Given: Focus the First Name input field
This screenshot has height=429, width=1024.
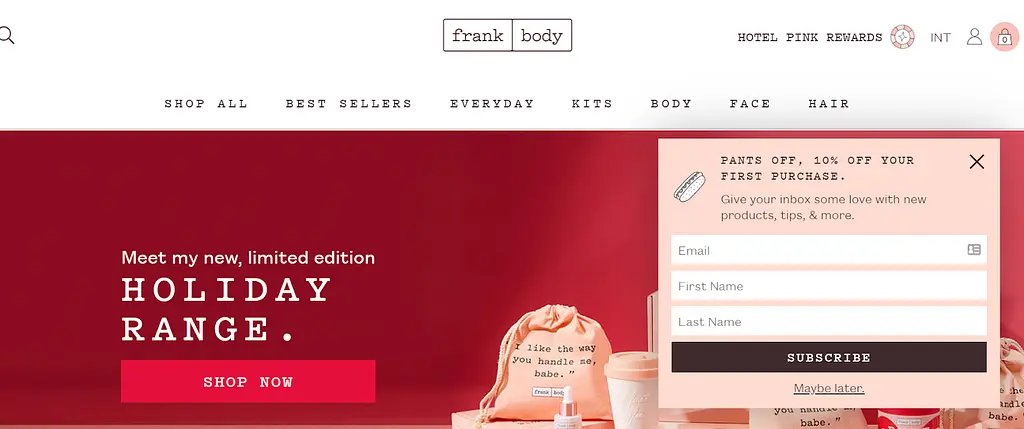Looking at the screenshot, I should pyautogui.click(x=829, y=286).
